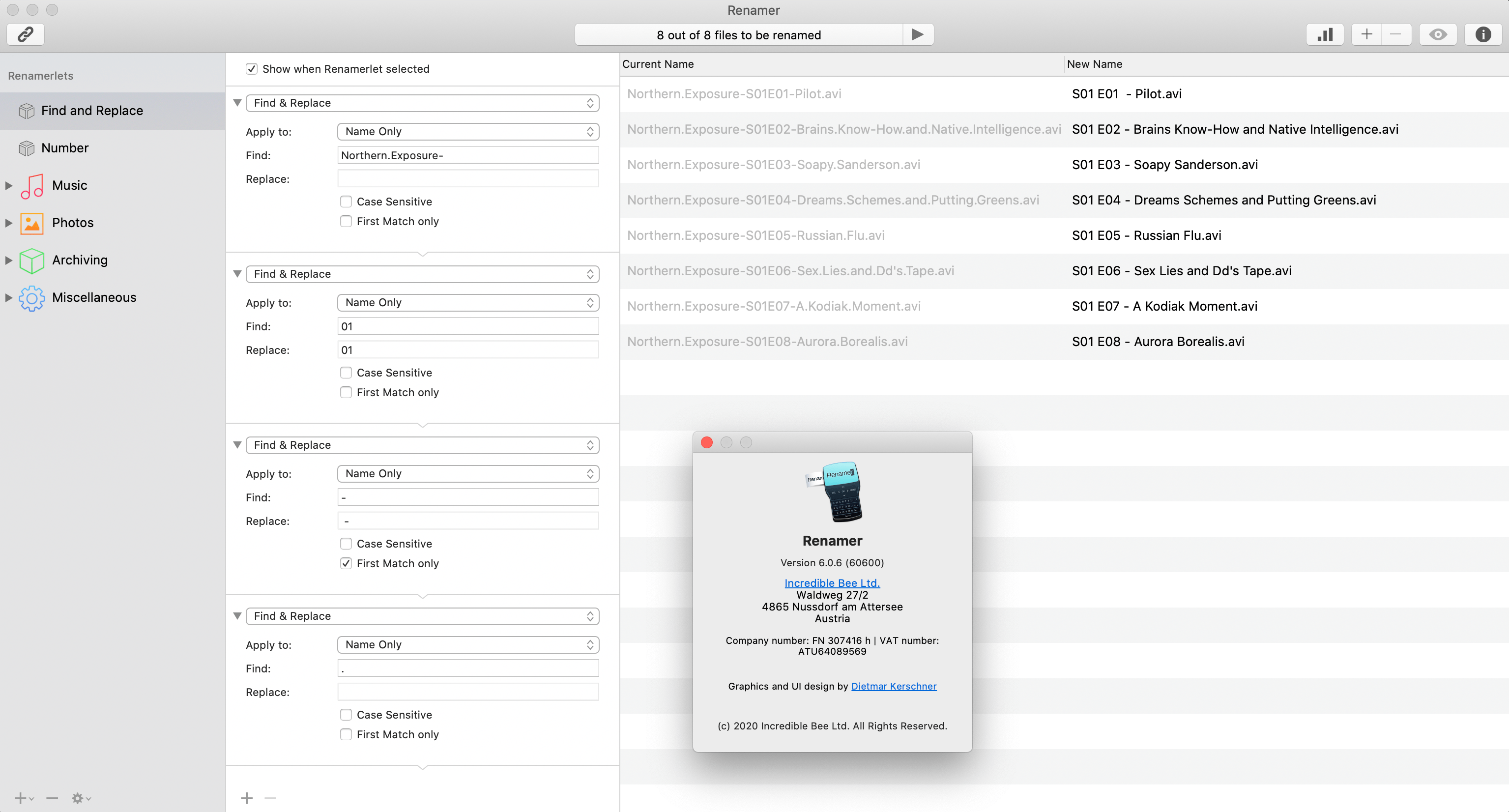The width and height of the screenshot is (1509, 812).
Task: Select Find and Replace renamerlet in sidebar
Action: (92, 111)
